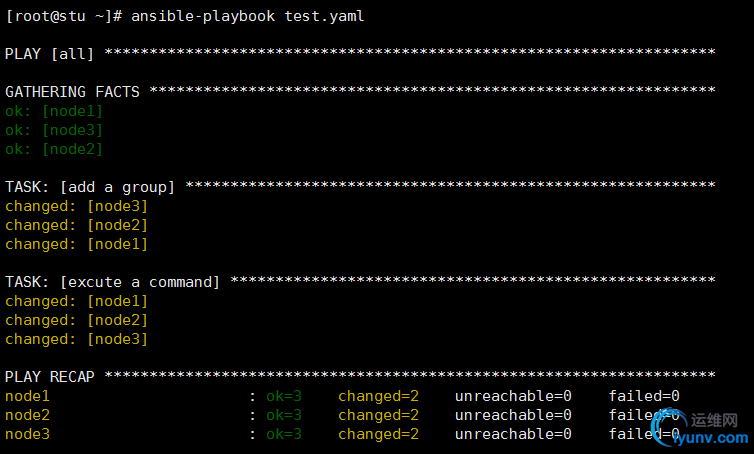Click changed=2 in the node2 recap row
This screenshot has height=454, width=754.
coord(378,415)
